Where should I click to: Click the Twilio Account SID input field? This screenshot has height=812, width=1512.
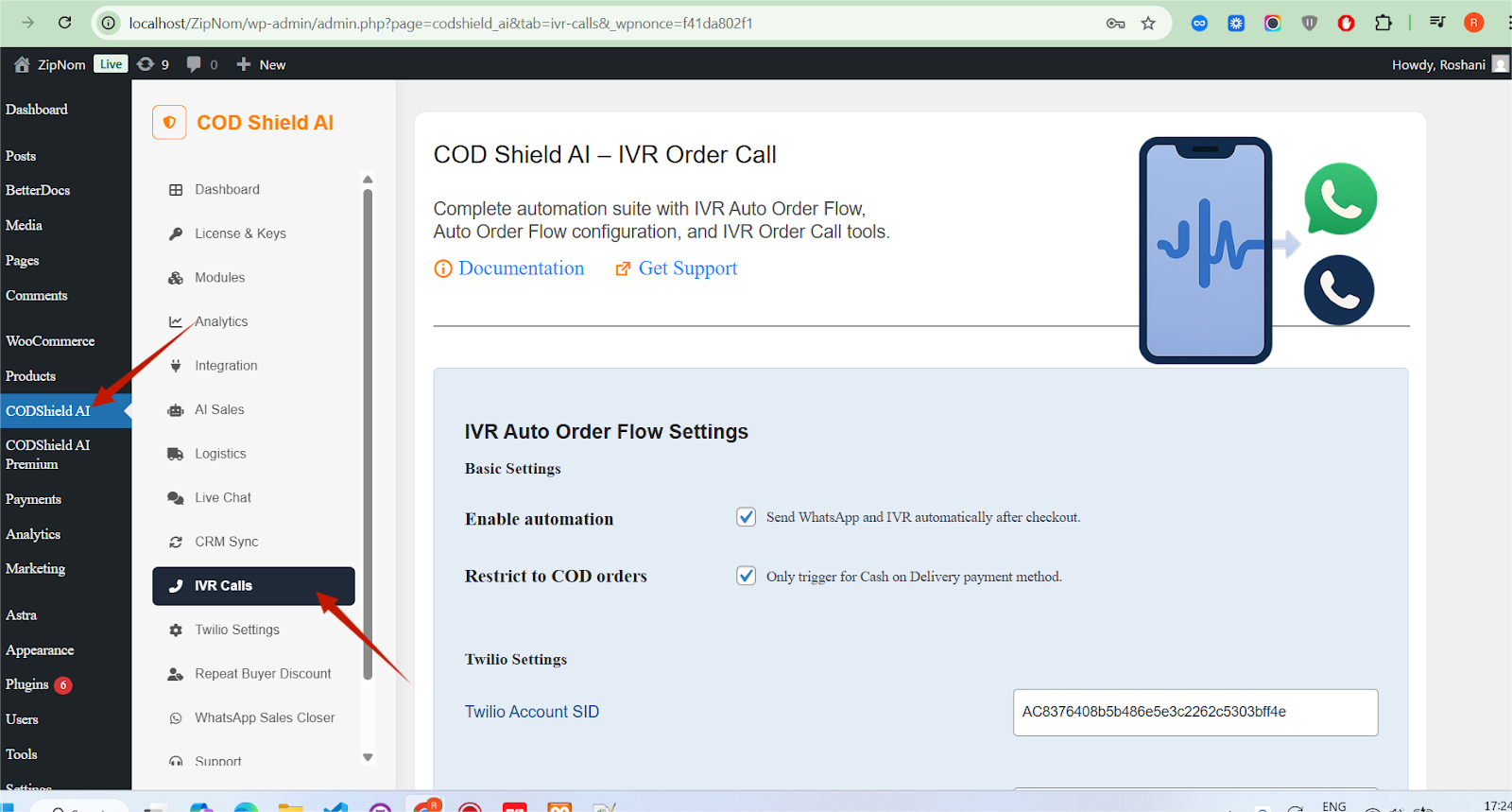[x=1194, y=712]
